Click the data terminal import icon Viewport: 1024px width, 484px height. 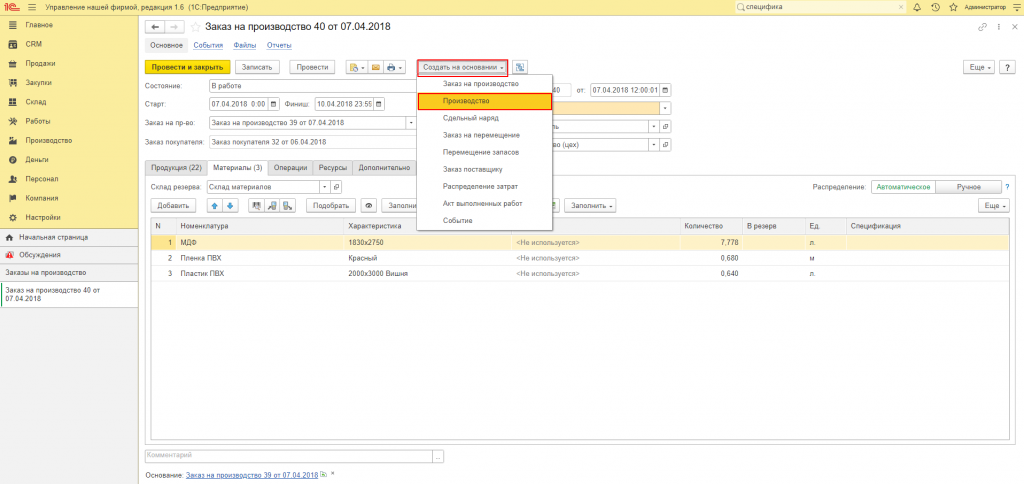pyautogui.click(x=272, y=205)
